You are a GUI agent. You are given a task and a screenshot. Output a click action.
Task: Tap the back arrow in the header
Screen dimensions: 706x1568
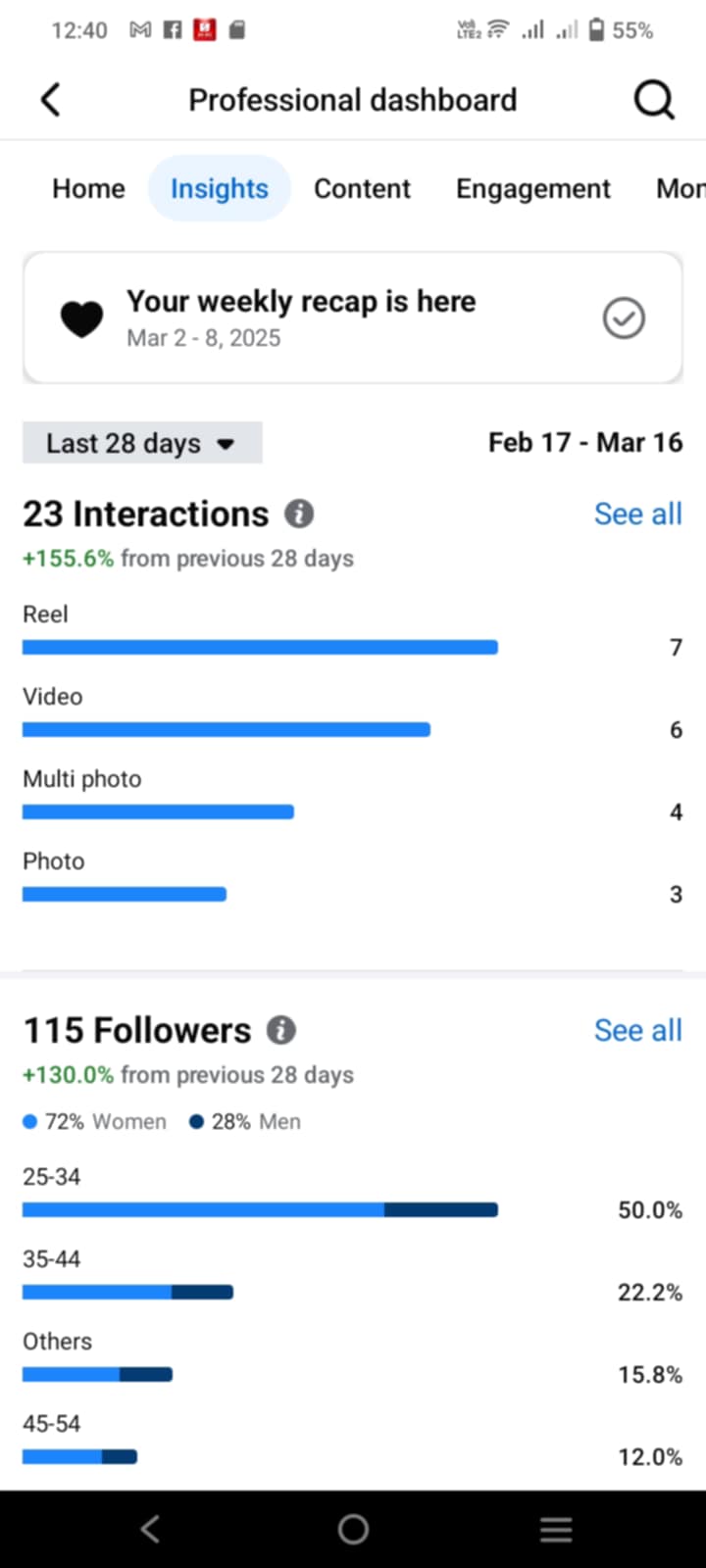(x=51, y=100)
